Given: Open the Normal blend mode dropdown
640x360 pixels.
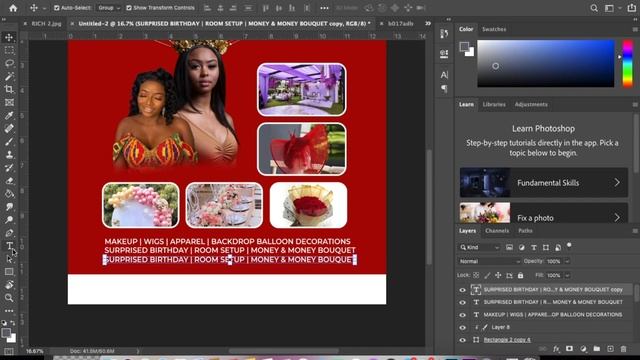Looking at the screenshot, I should (x=489, y=261).
